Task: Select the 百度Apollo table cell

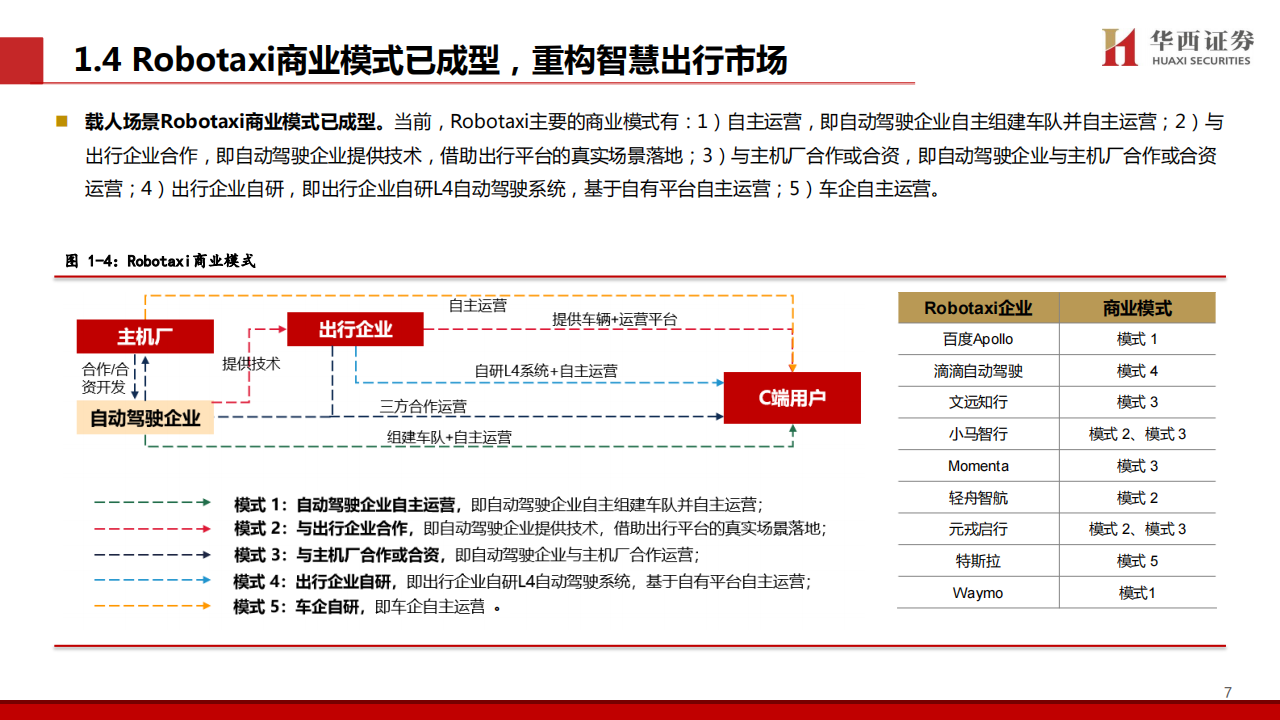Action: click(x=978, y=339)
